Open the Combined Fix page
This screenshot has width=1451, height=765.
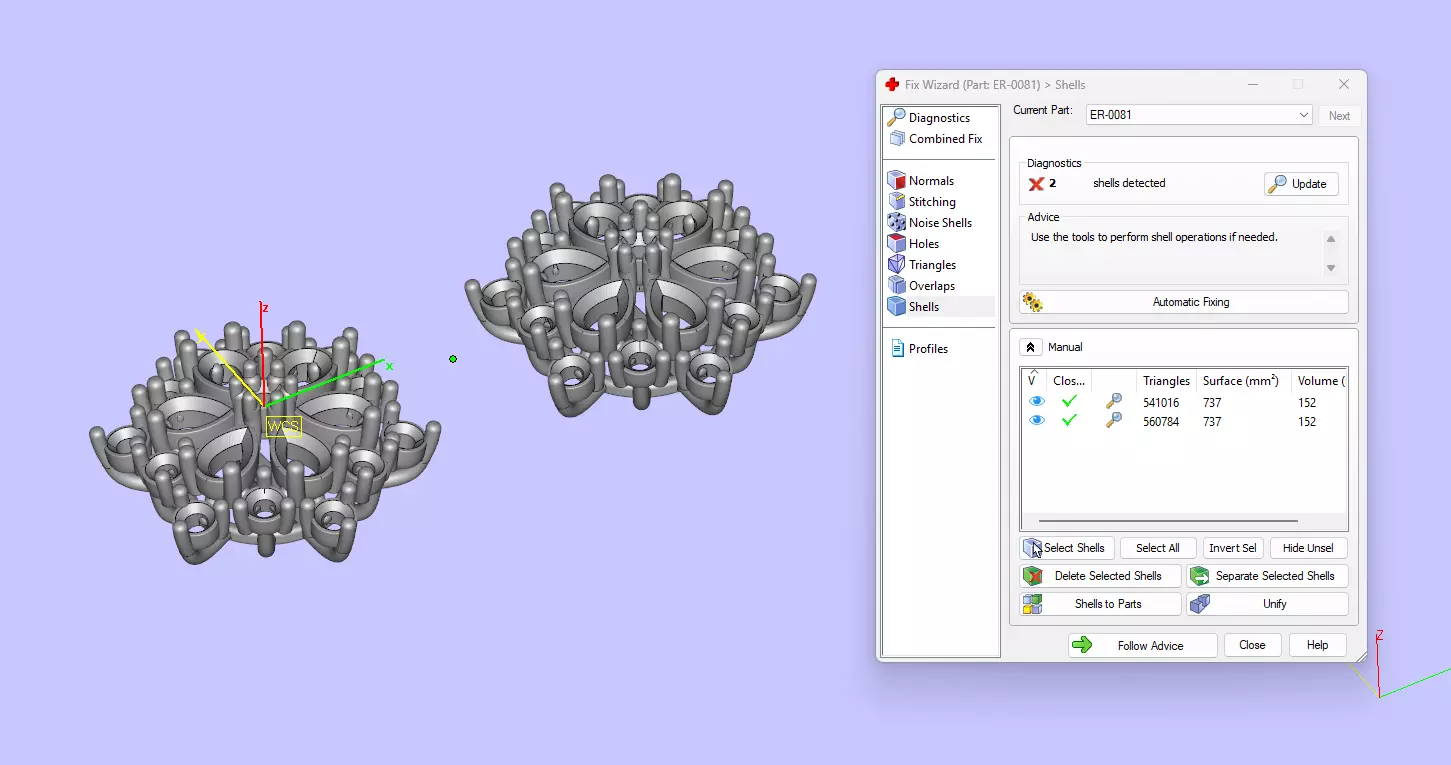(934, 139)
